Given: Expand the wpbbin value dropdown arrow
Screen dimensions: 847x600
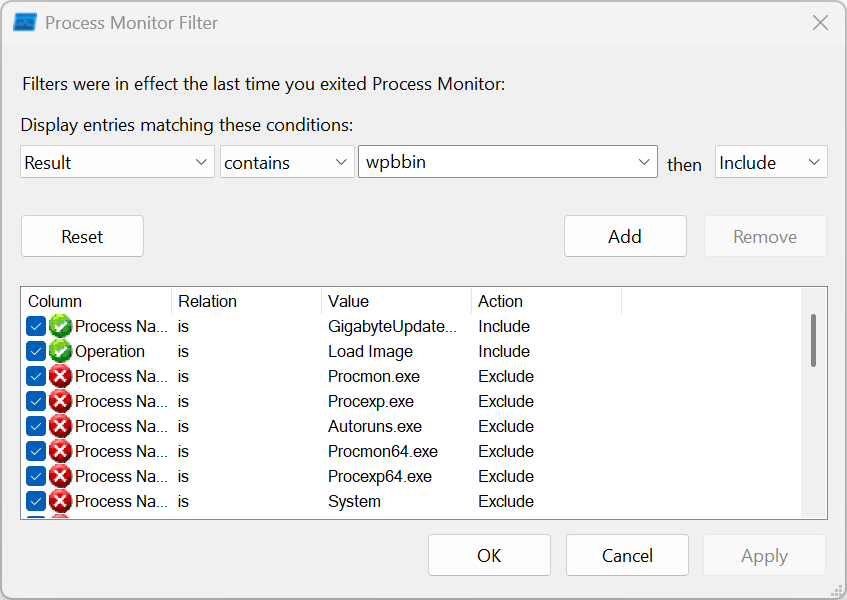Looking at the screenshot, I should pyautogui.click(x=643, y=162).
